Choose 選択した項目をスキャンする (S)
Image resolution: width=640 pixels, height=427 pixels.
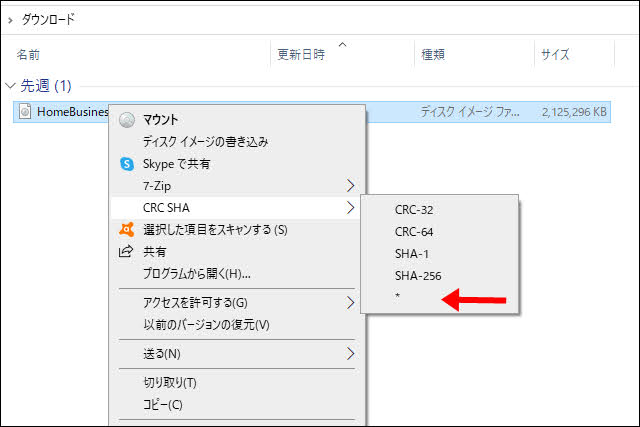pos(237,230)
